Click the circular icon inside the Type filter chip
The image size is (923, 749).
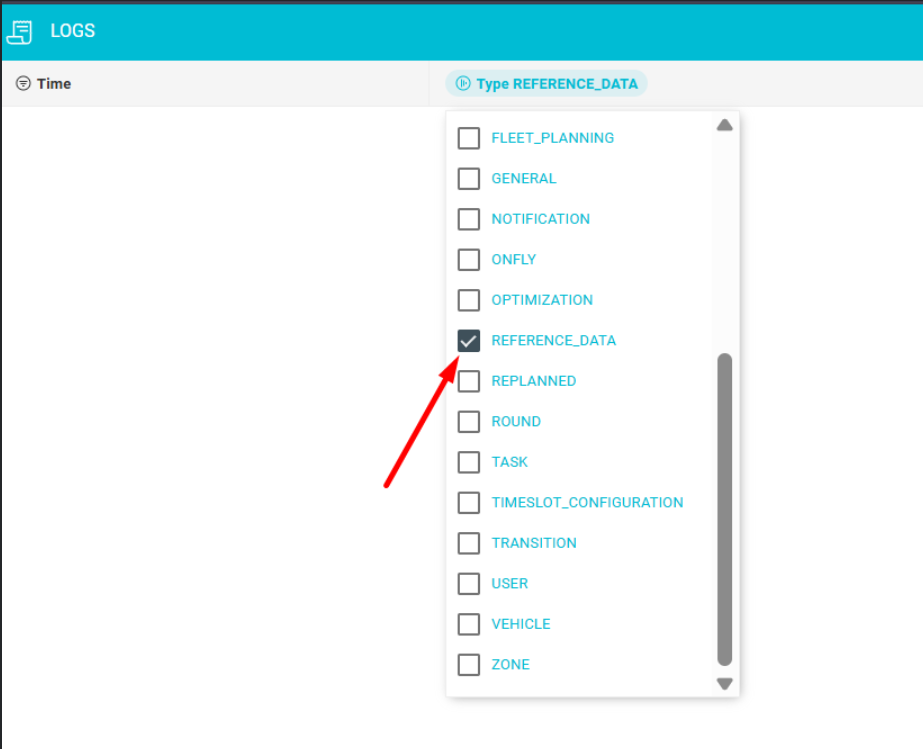pos(461,84)
